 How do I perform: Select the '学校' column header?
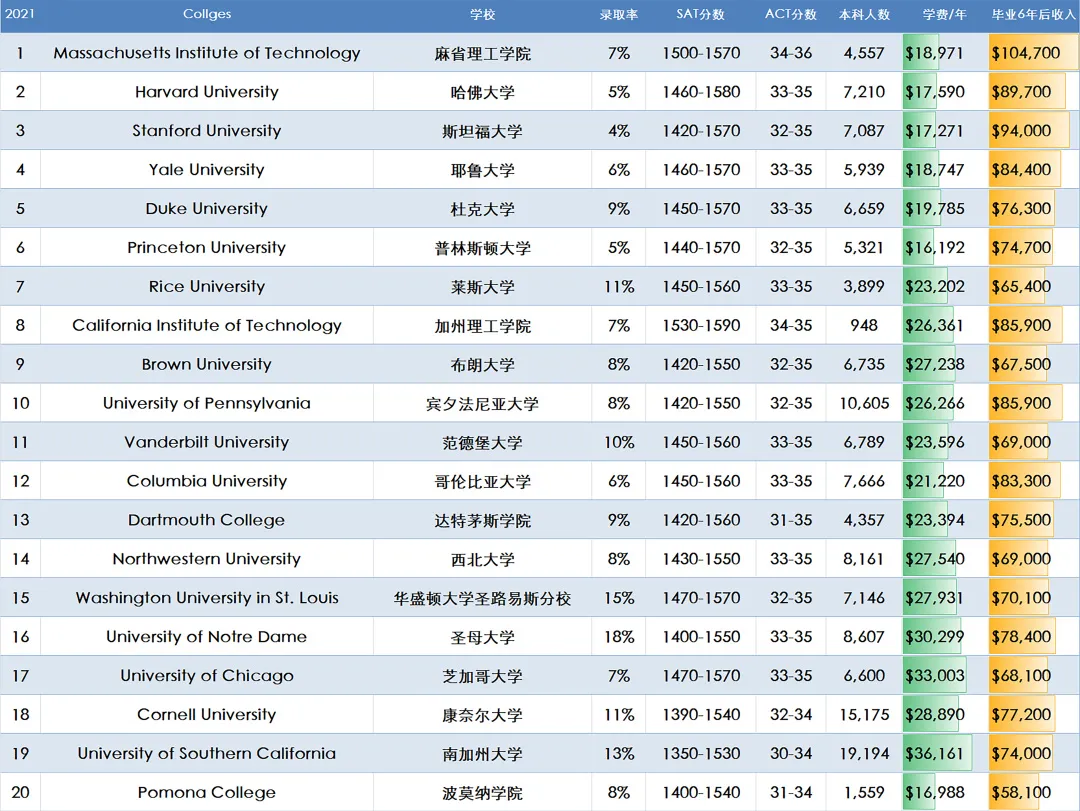[x=482, y=14]
